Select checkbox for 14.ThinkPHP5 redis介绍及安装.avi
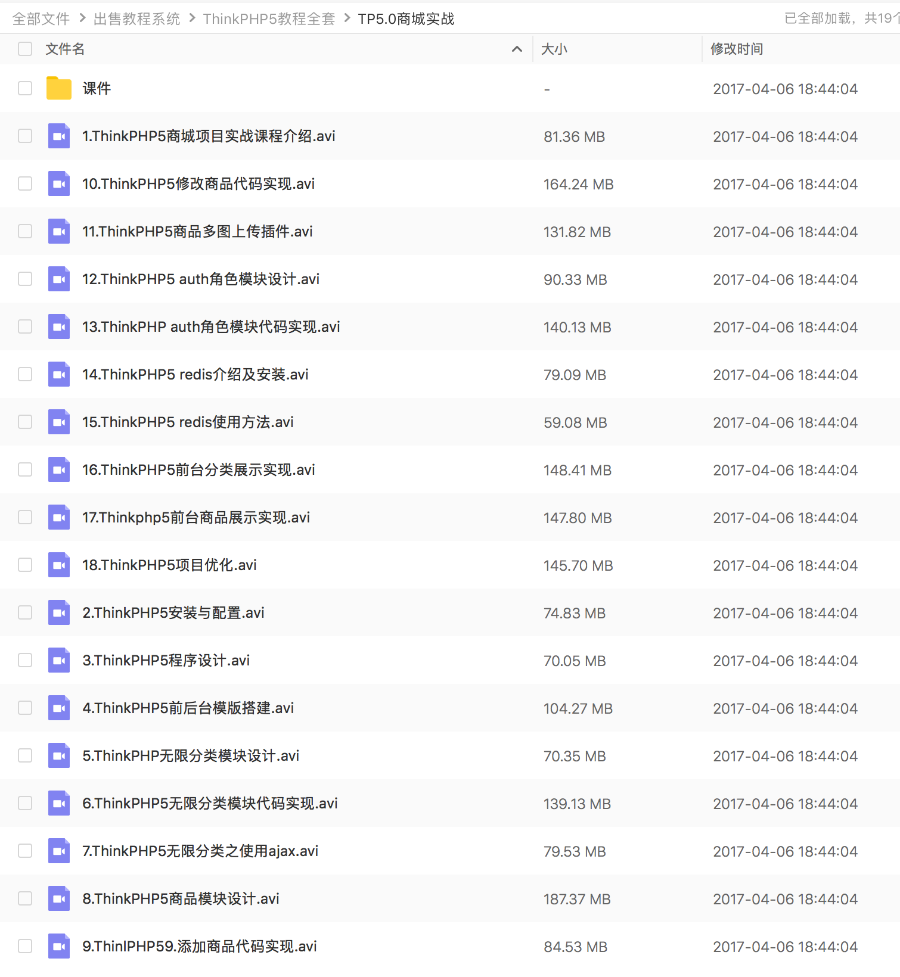Screen dimensions: 900x977 pos(25,374)
